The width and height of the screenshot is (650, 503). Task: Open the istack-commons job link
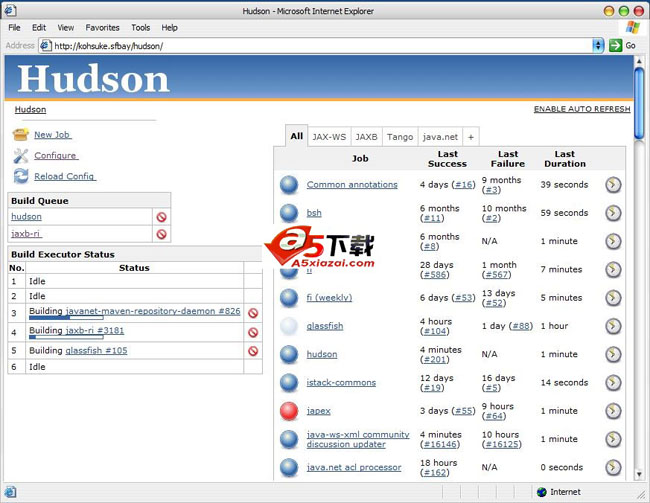tap(341, 383)
